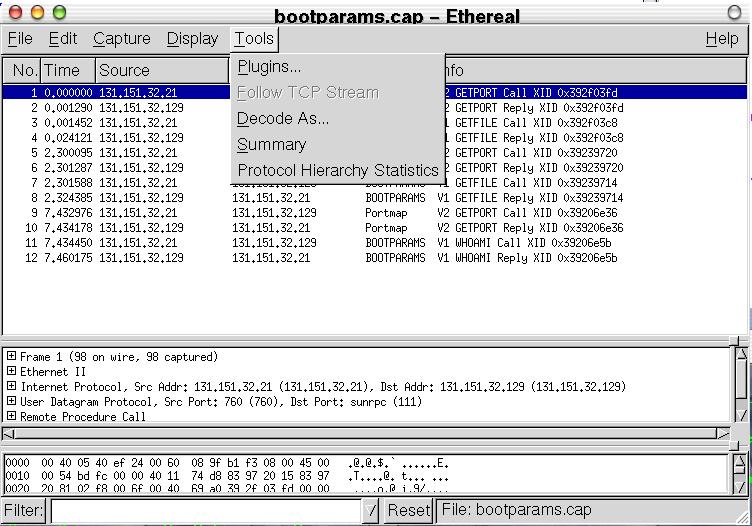Sort packets by the No. column header
Viewport: 752px width, 526px height.
(x=22, y=70)
